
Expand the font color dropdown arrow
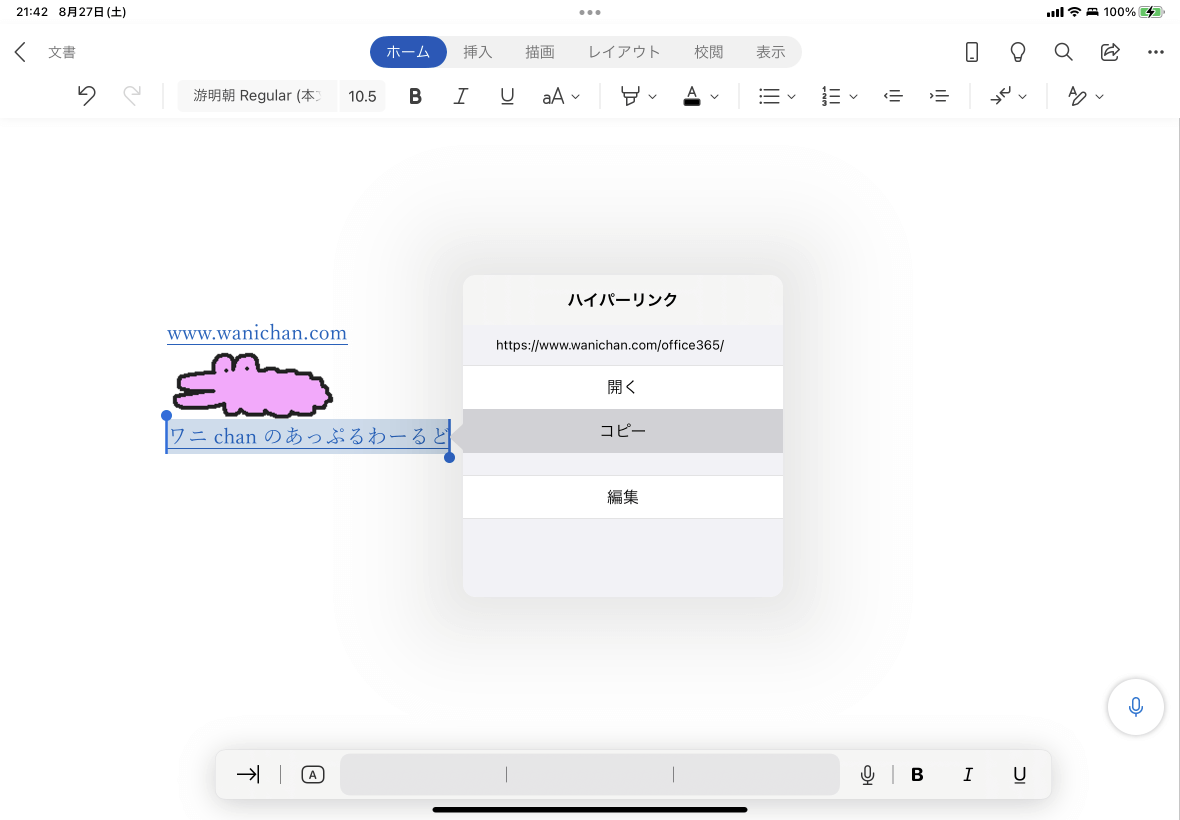[714, 97]
